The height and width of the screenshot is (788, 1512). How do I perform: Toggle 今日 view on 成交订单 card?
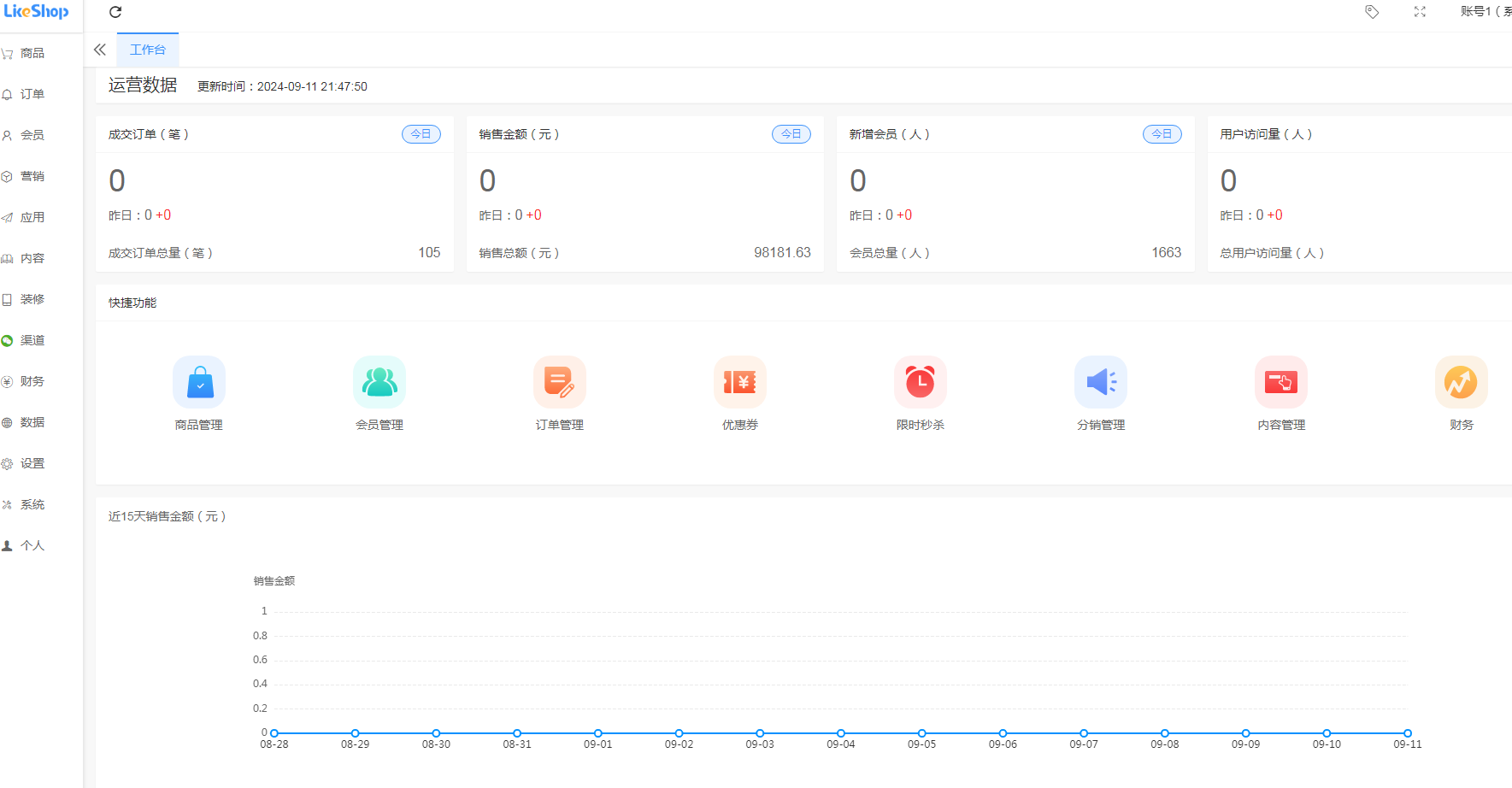(x=421, y=133)
